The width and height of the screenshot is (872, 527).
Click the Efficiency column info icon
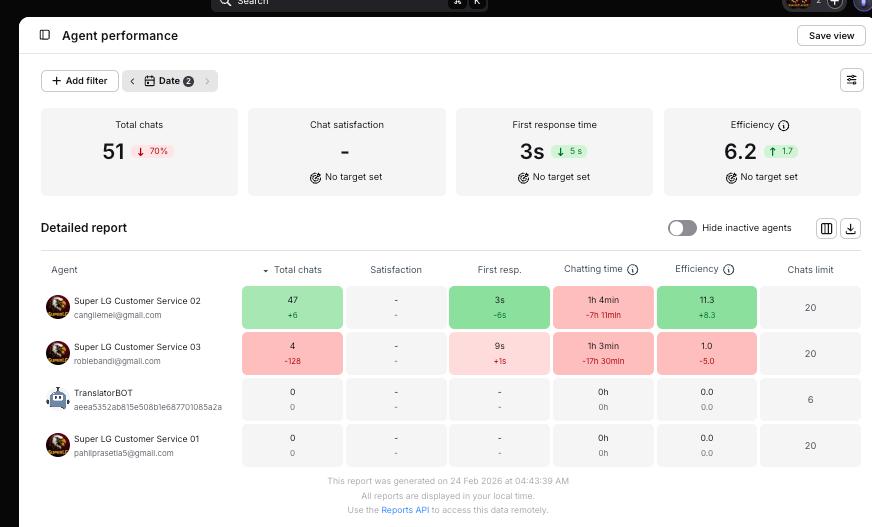pos(729,270)
